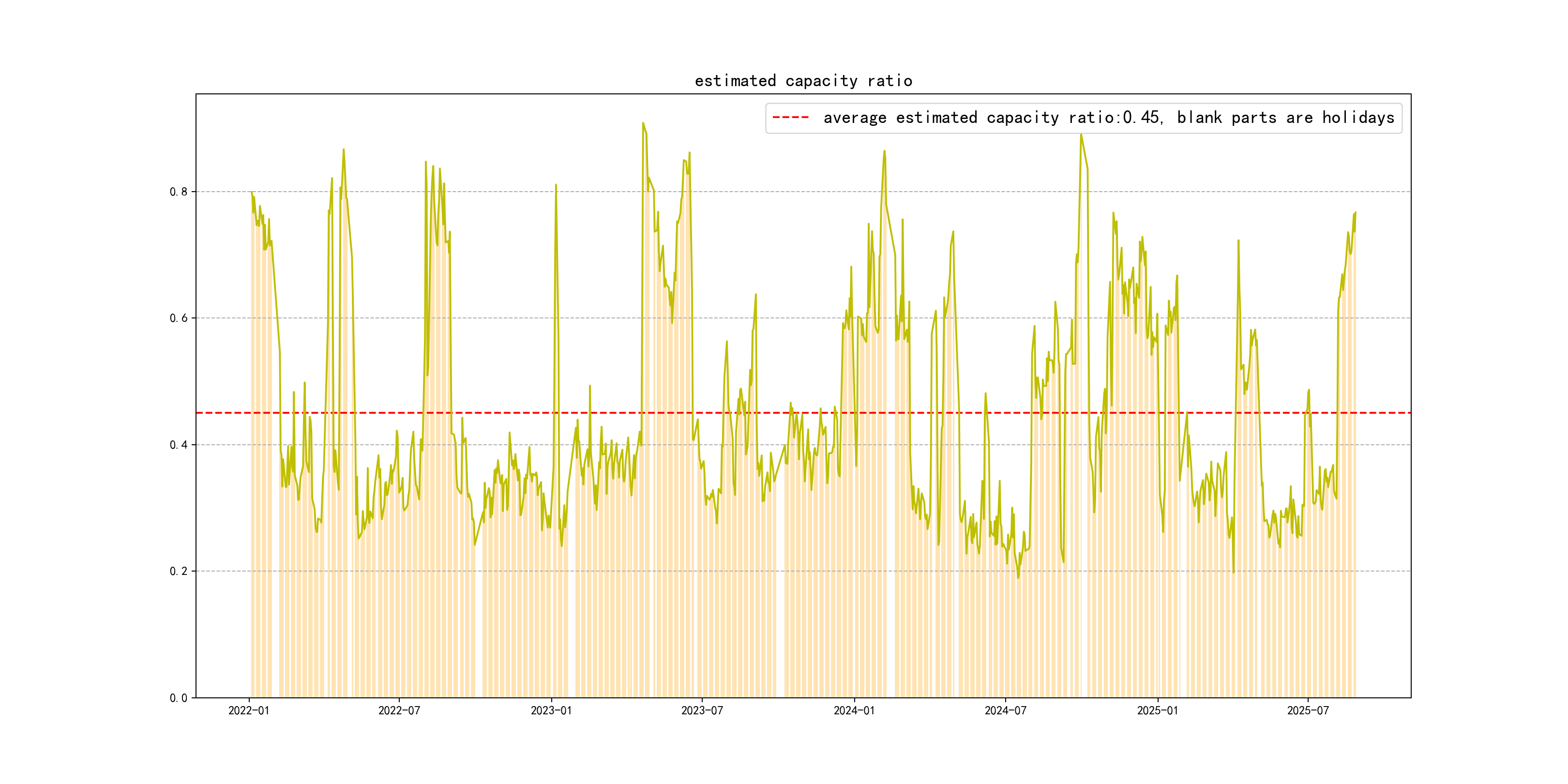The height and width of the screenshot is (784, 1568).
Task: Click the 2024-07 x-axis label
Action: [x=1005, y=710]
